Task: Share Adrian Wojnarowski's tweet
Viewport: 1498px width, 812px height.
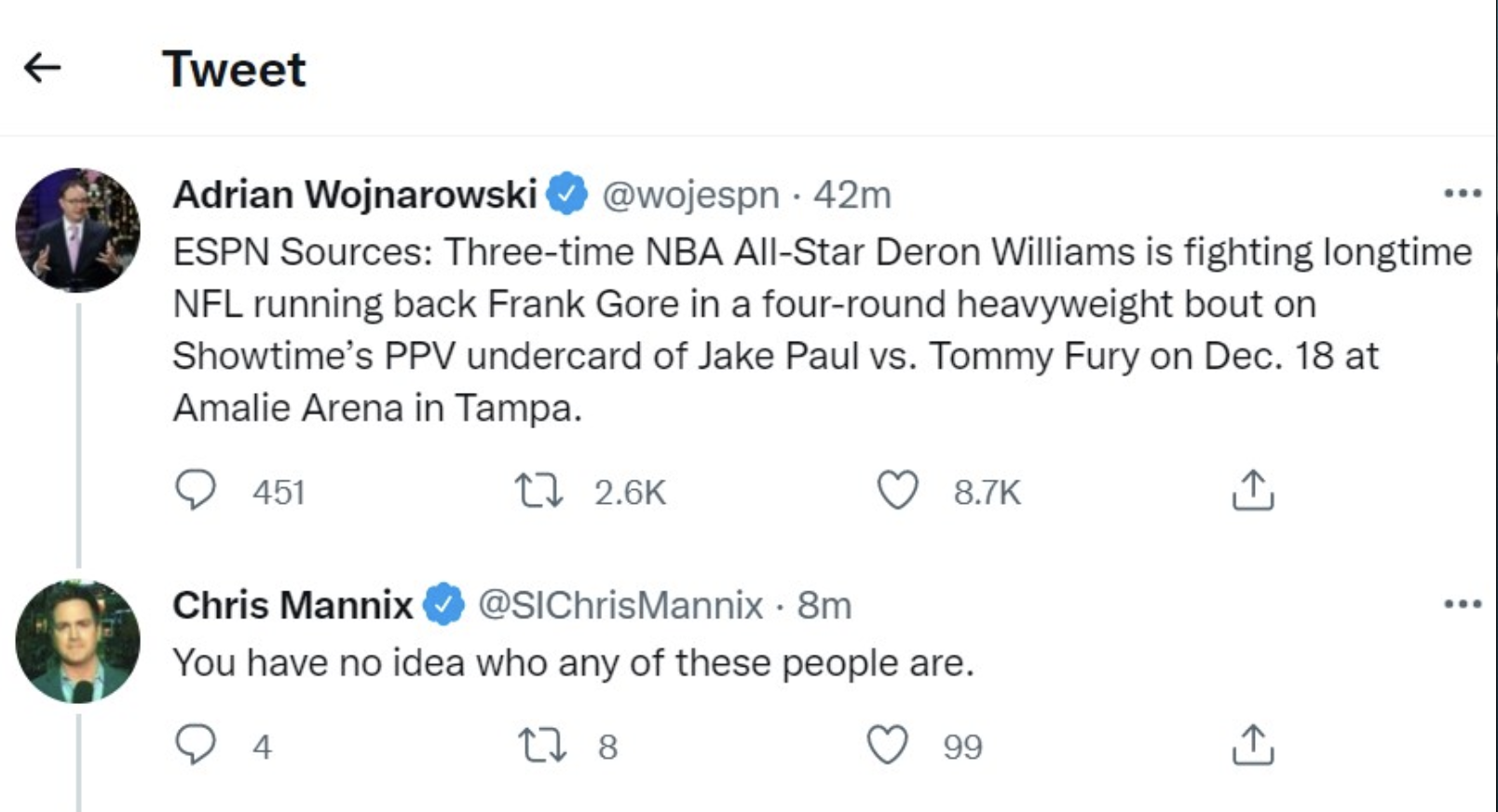Action: coord(1252,490)
